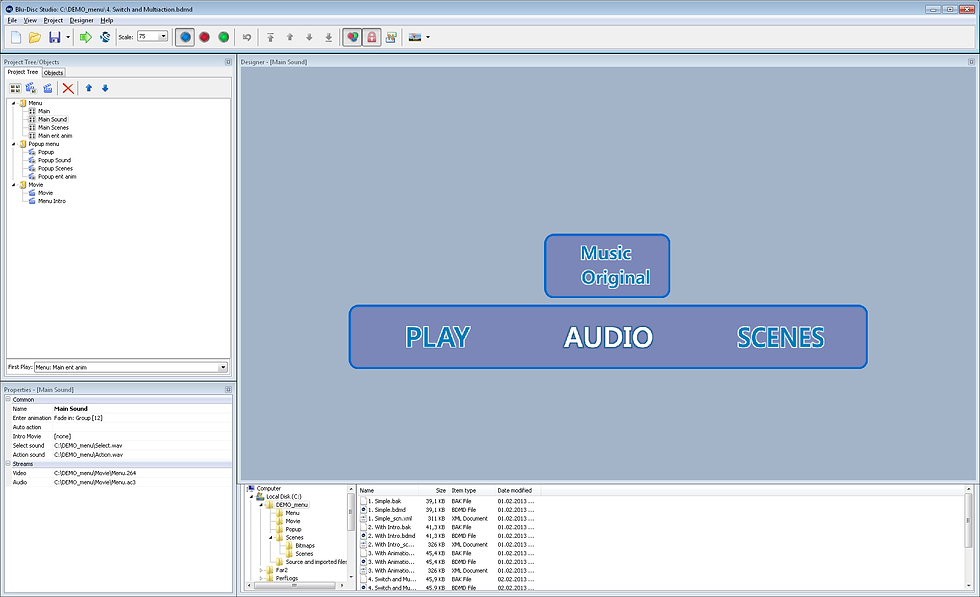Collapse the Streams properties section
Image resolution: width=980 pixels, height=597 pixels.
tap(8, 464)
